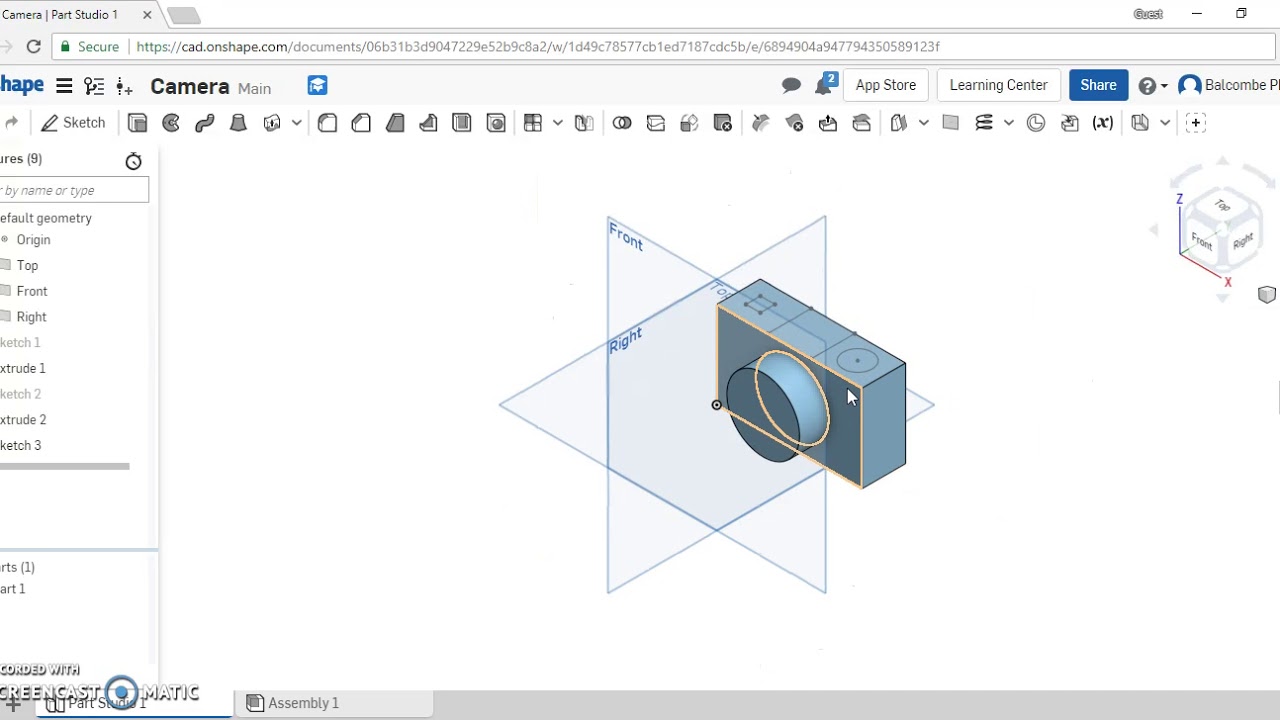Select the Loft tool
The height and width of the screenshot is (720, 1280).
238,123
